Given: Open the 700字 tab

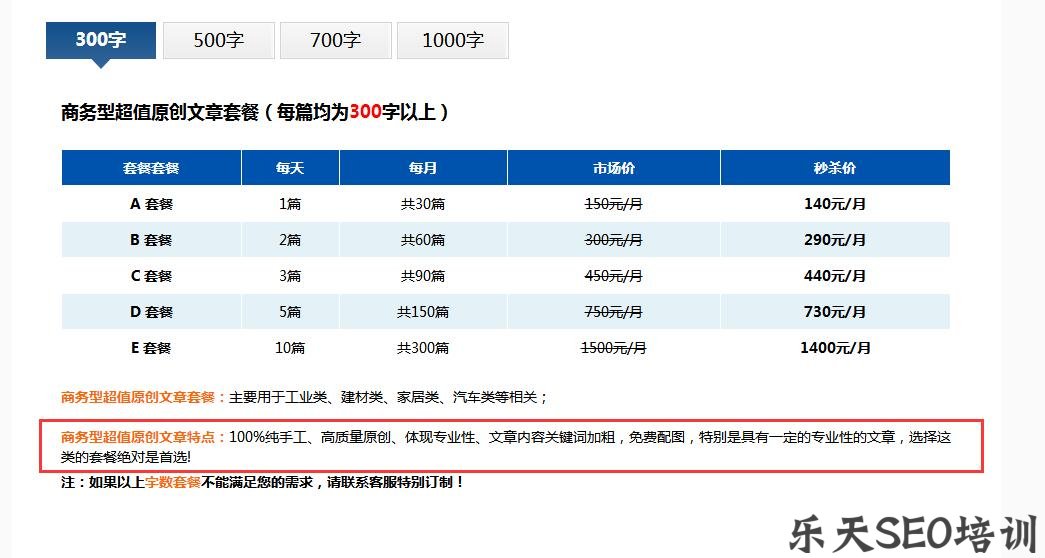Looking at the screenshot, I should [x=335, y=41].
